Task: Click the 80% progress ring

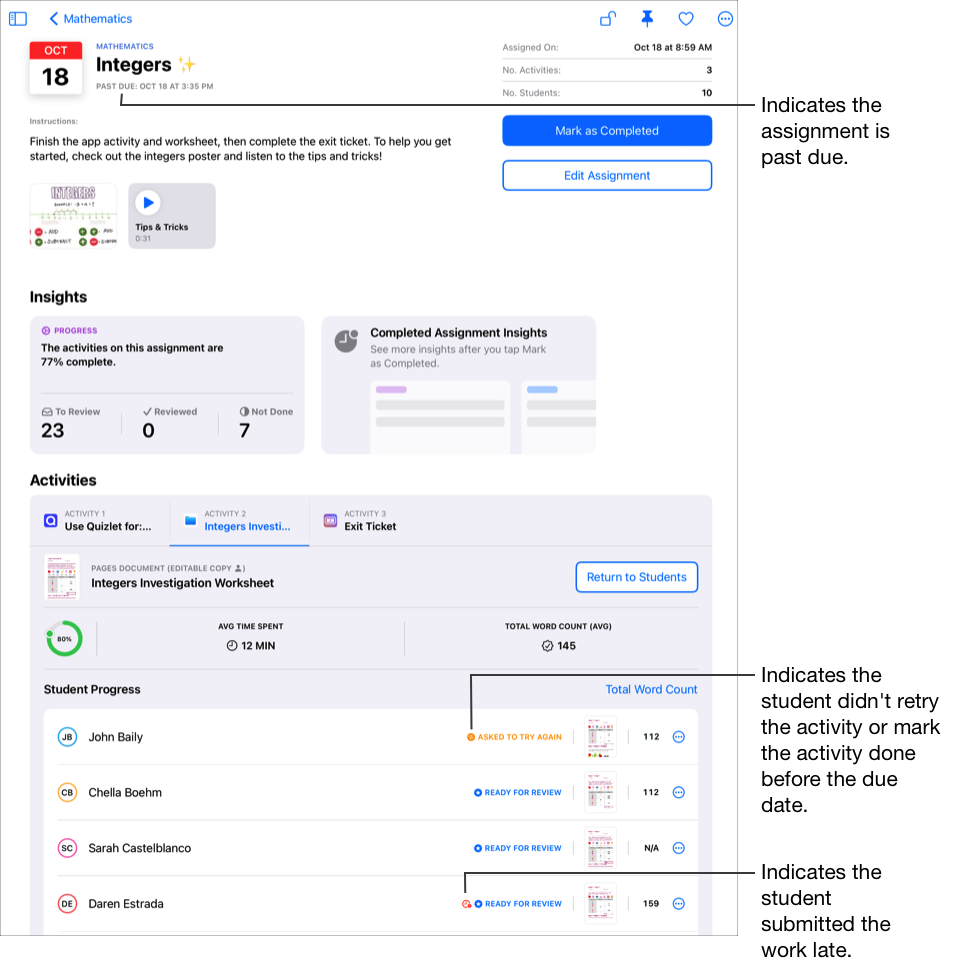Action: pyautogui.click(x=64, y=638)
